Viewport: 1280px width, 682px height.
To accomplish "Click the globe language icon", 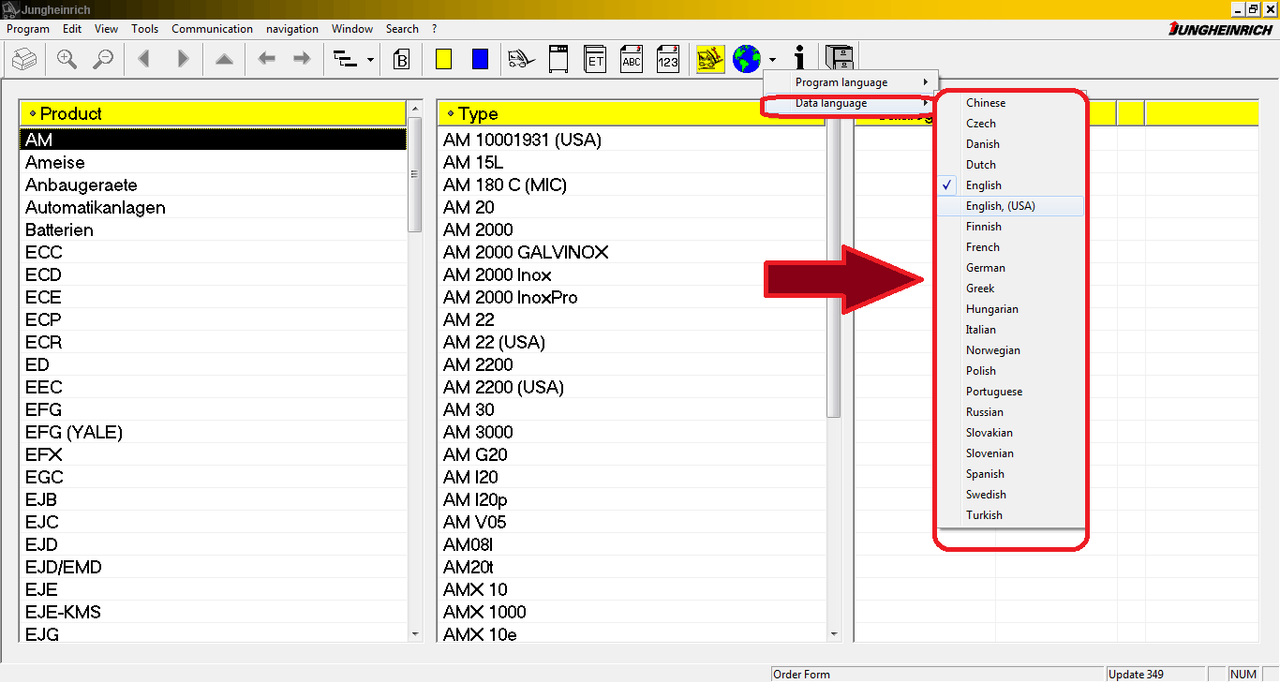I will 746,59.
